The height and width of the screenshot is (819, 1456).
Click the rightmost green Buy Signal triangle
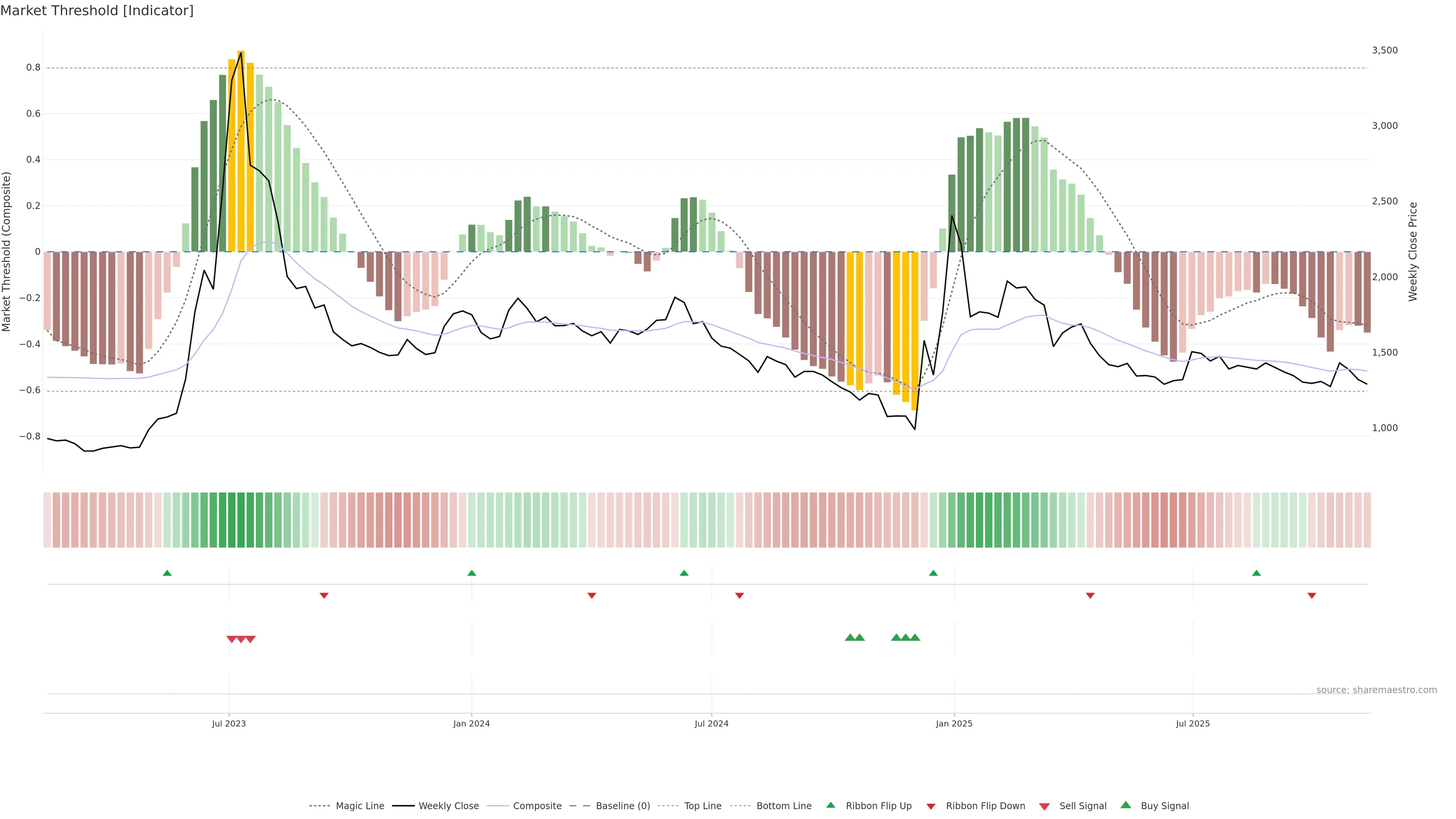915,637
